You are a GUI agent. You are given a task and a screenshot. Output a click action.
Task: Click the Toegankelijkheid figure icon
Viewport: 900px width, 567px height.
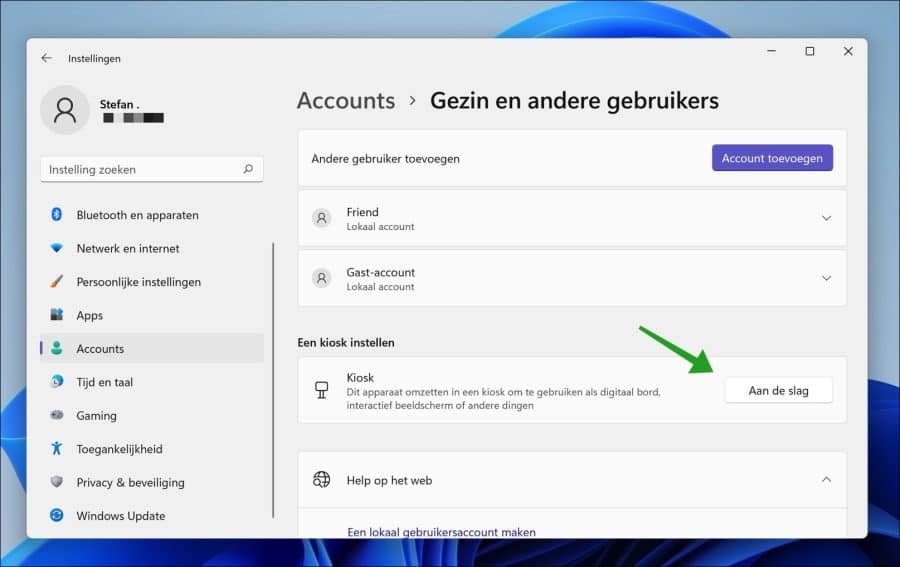pos(56,448)
